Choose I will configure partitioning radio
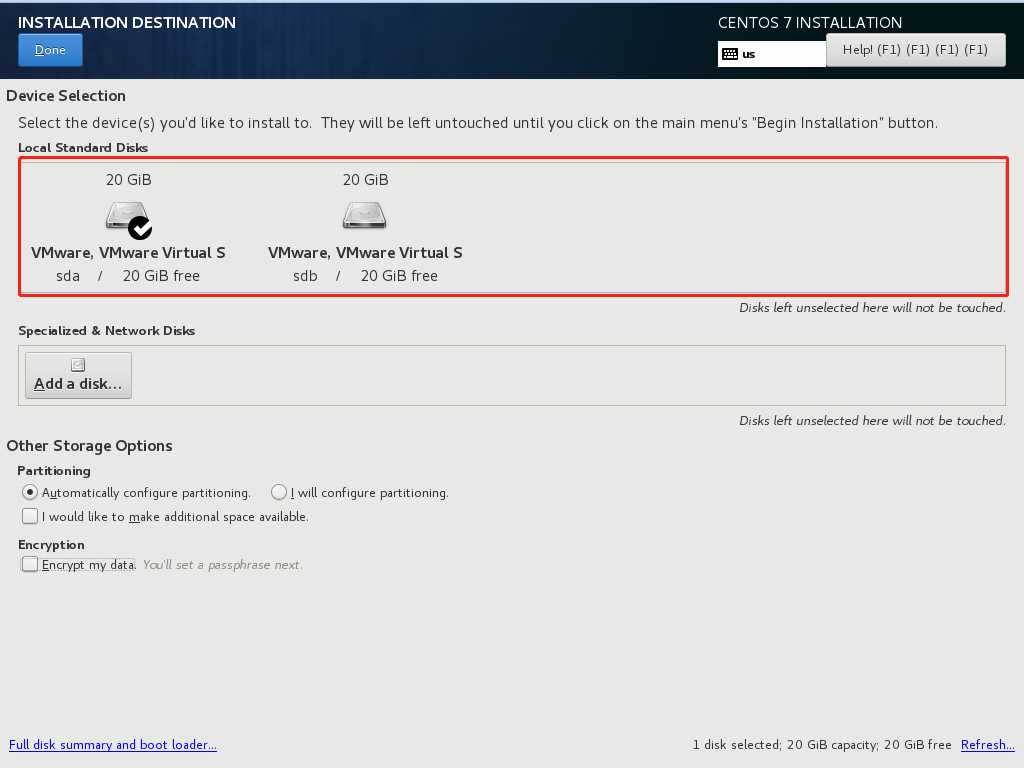 pyautogui.click(x=279, y=492)
